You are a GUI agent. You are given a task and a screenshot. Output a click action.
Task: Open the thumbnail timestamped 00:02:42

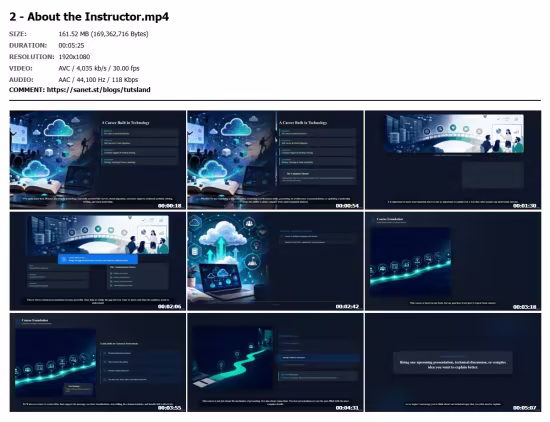(275, 261)
